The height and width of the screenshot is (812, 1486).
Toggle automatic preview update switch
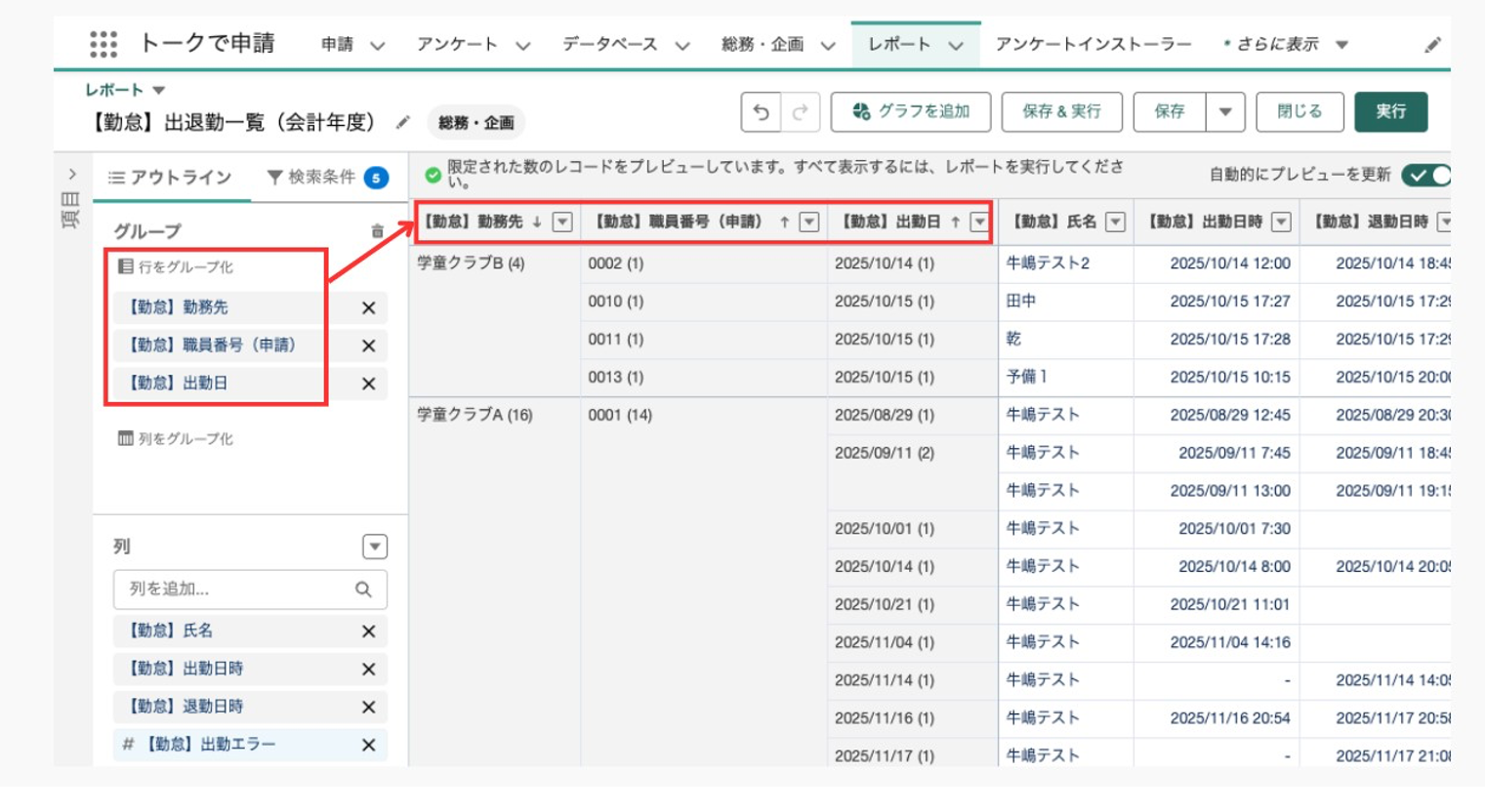[1426, 176]
